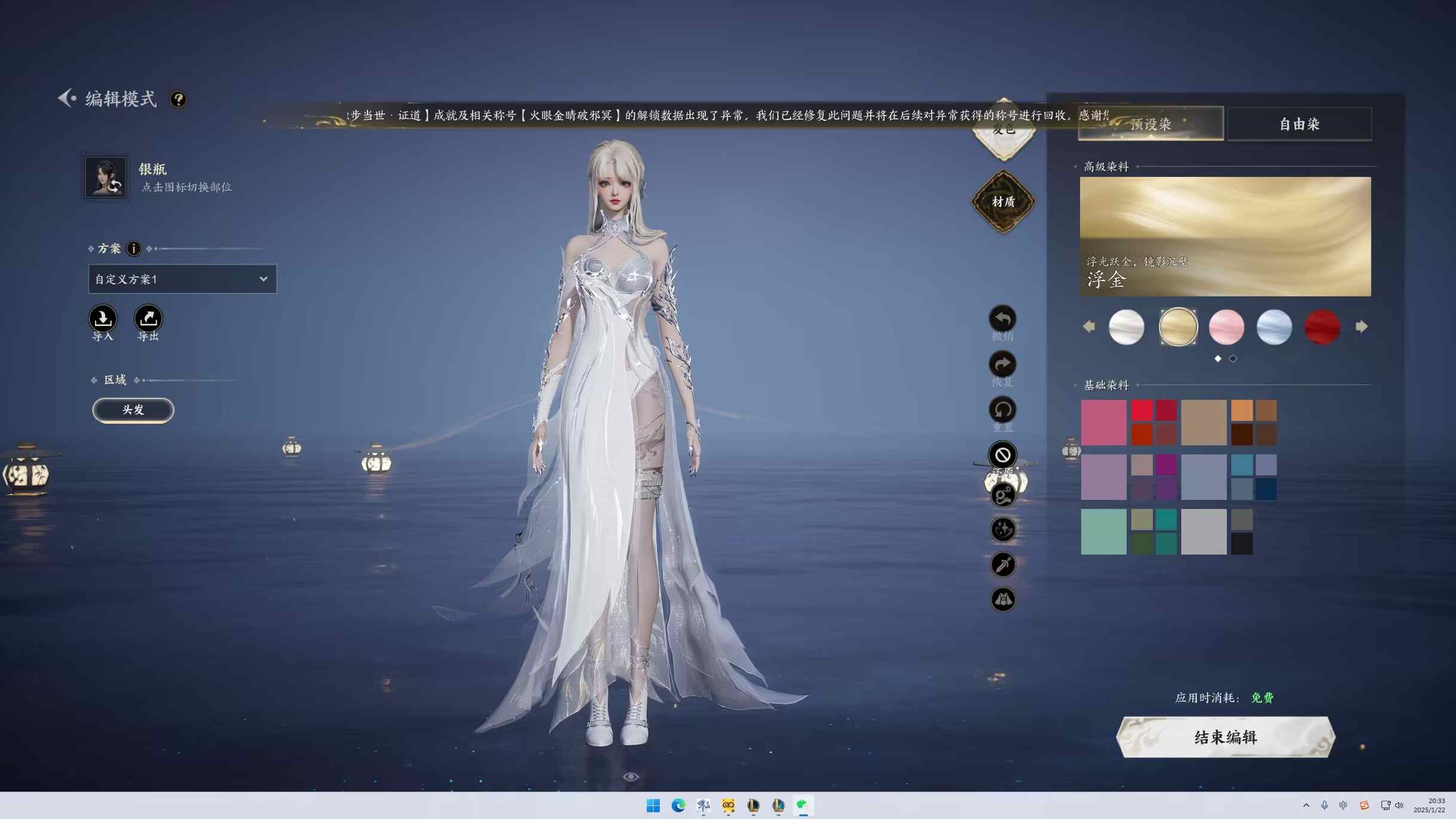Open Microsoft Edge from taskbar
1456x819 pixels.
pos(678,806)
